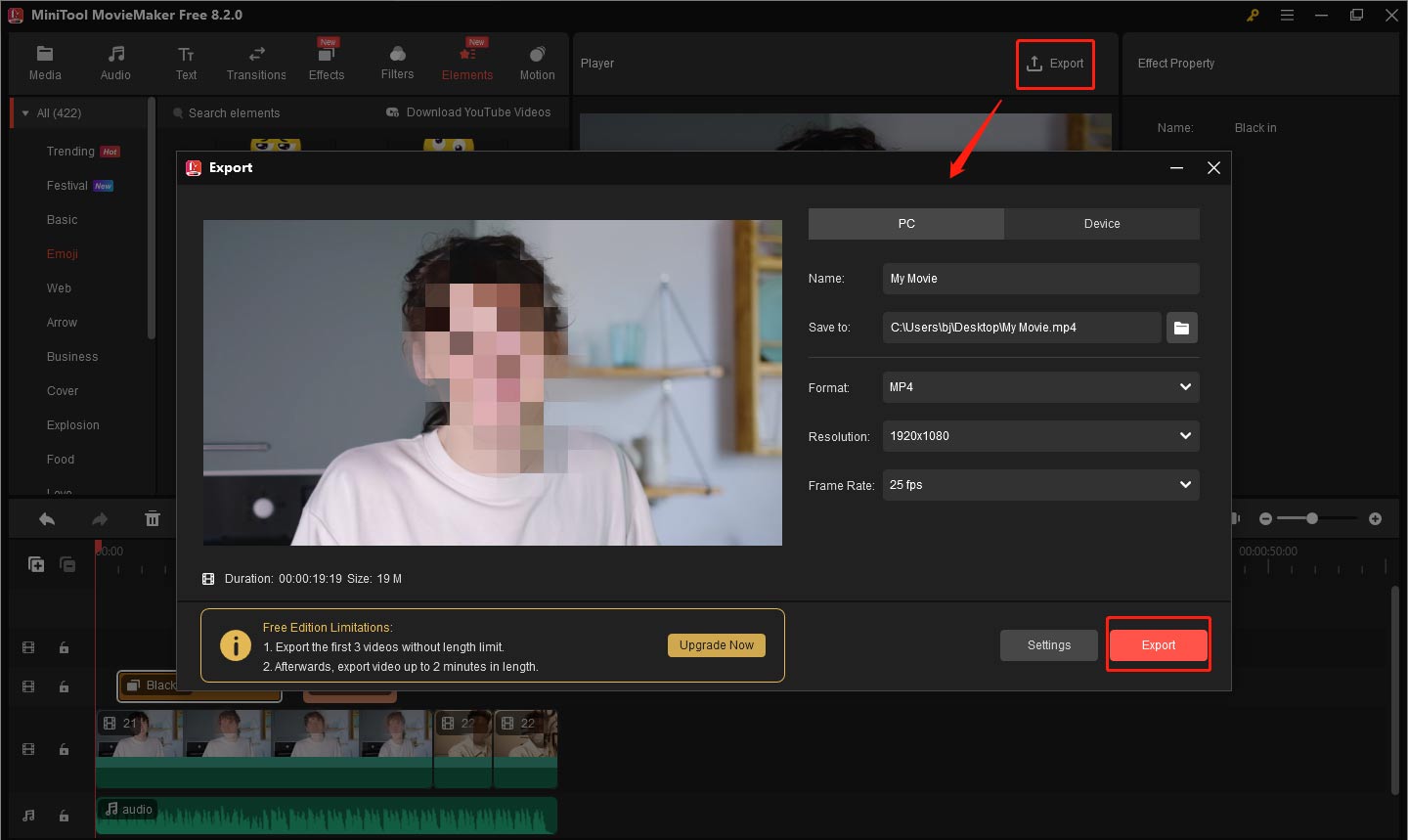Select the Business category
This screenshot has width=1408, height=840.
pos(72,357)
